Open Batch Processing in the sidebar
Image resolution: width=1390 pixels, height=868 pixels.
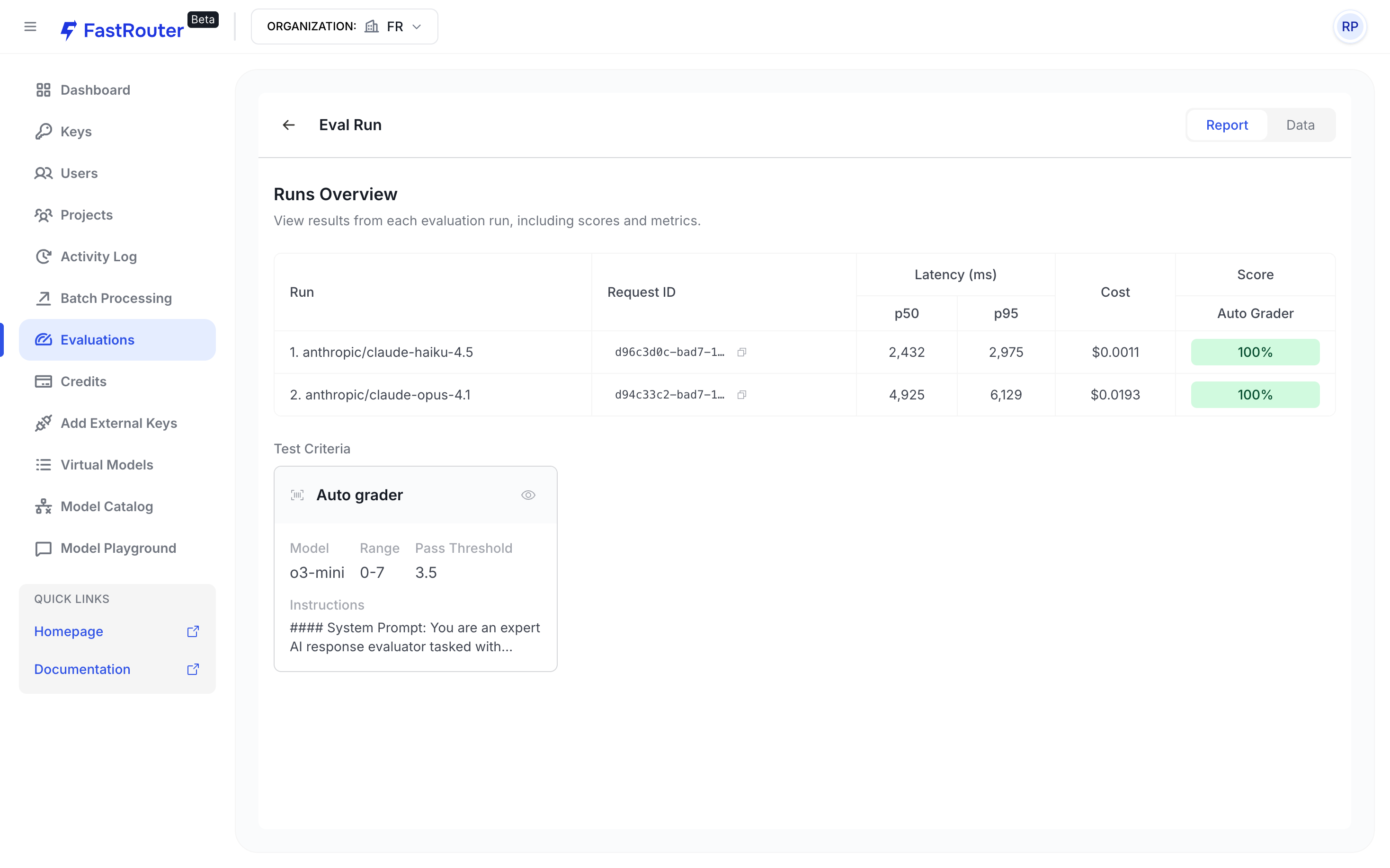[116, 298]
